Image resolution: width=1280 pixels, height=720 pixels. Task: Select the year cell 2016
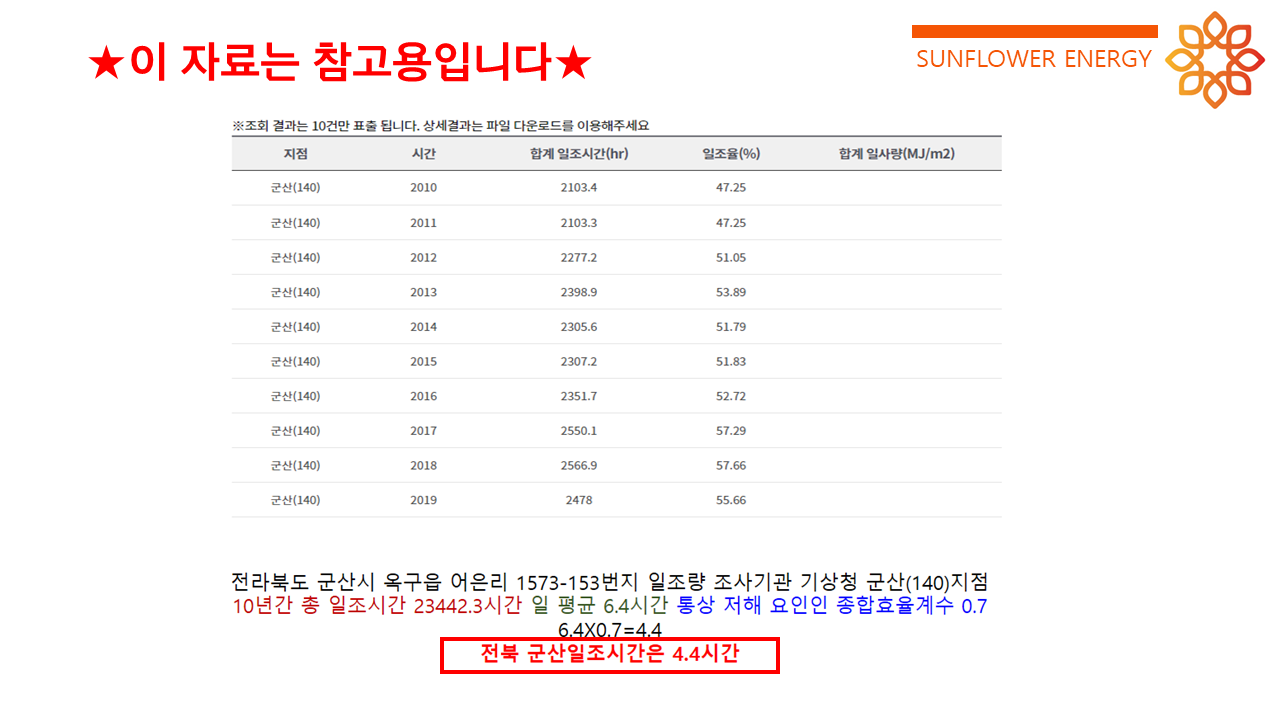(x=424, y=396)
